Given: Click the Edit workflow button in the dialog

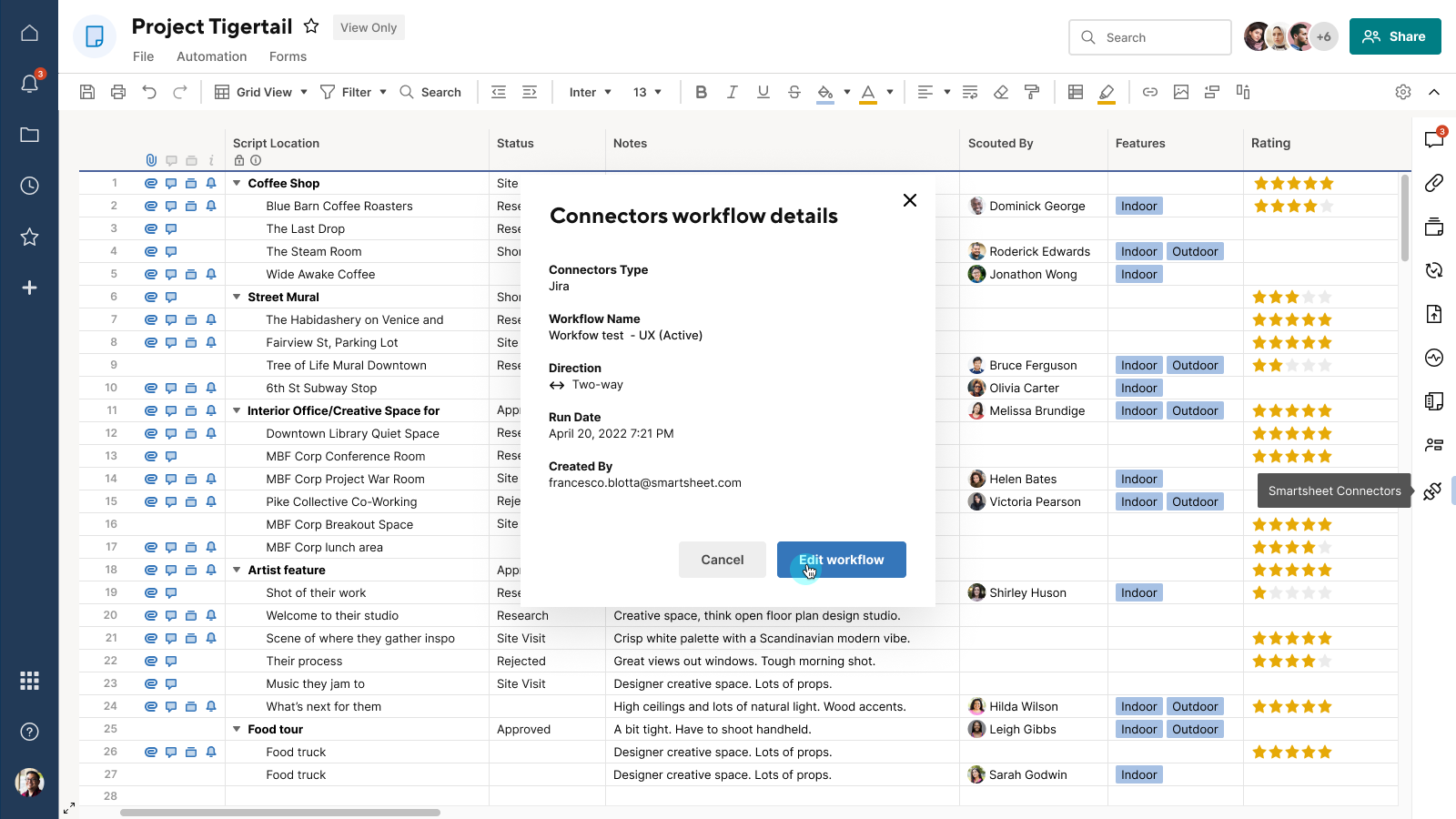Looking at the screenshot, I should coord(841,560).
